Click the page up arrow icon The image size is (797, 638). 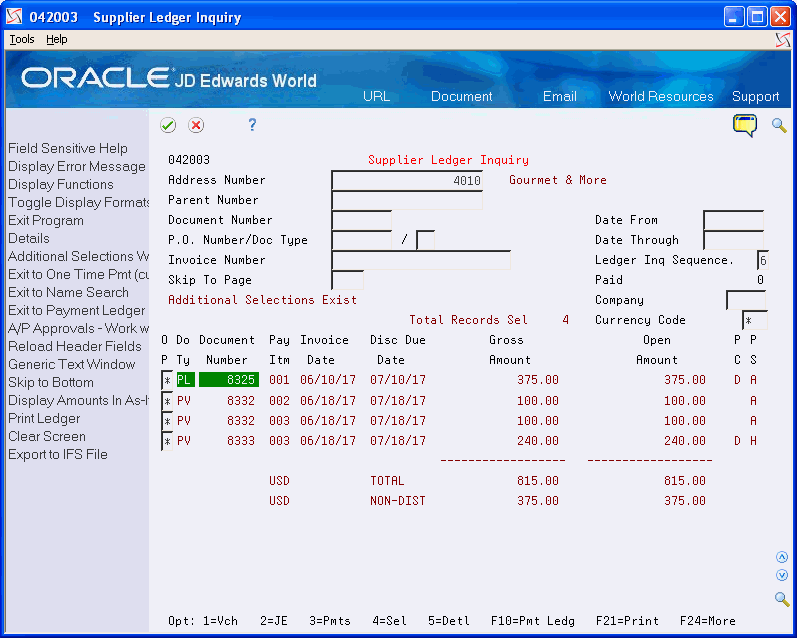[x=782, y=557]
